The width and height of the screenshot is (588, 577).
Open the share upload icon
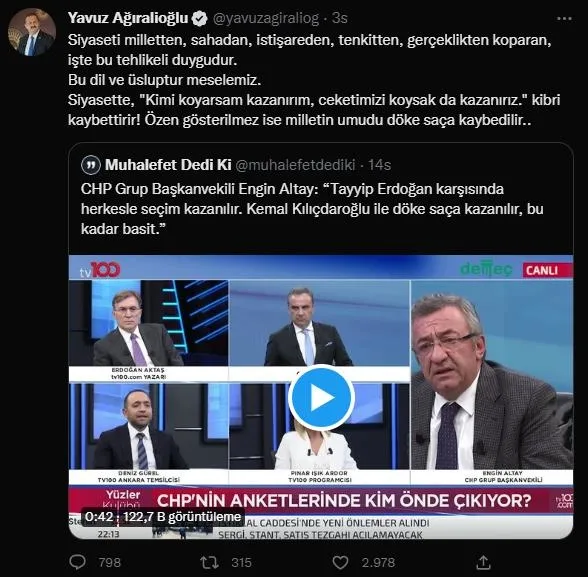[484, 562]
